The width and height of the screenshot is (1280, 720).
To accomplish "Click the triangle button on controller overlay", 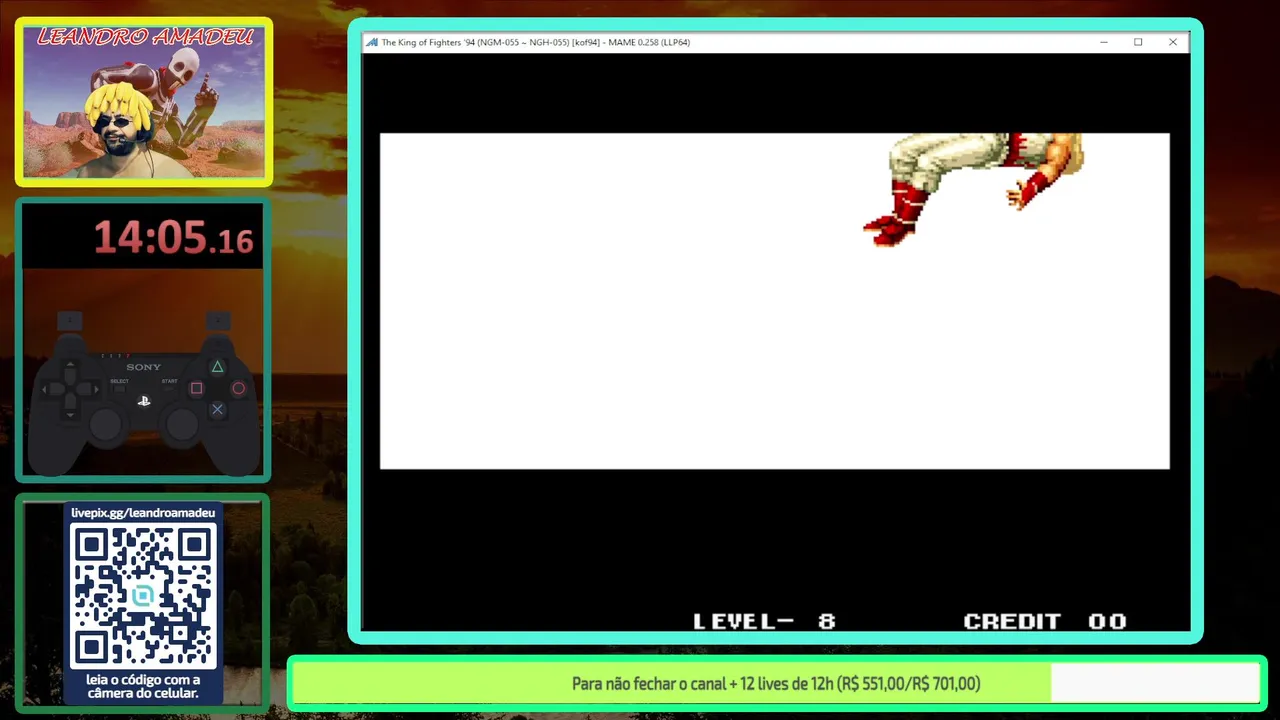I will click(217, 367).
